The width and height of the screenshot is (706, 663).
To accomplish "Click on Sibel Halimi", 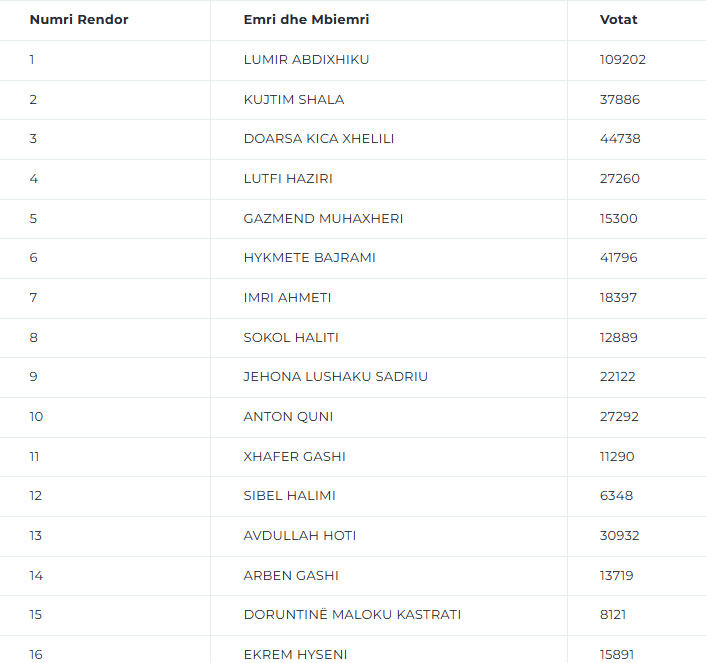I will coord(289,496).
